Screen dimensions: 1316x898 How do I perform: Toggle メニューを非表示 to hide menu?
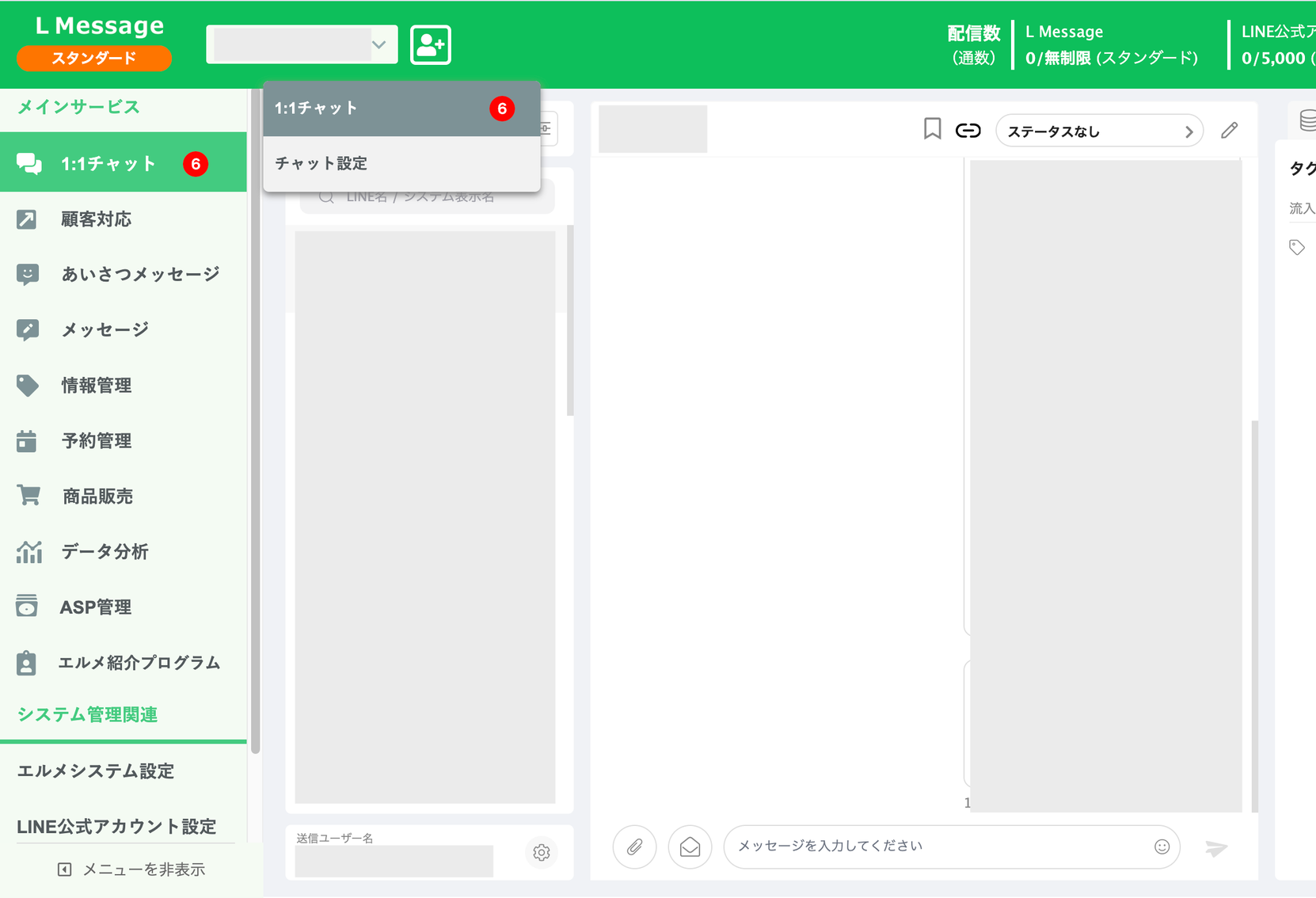coord(131,869)
